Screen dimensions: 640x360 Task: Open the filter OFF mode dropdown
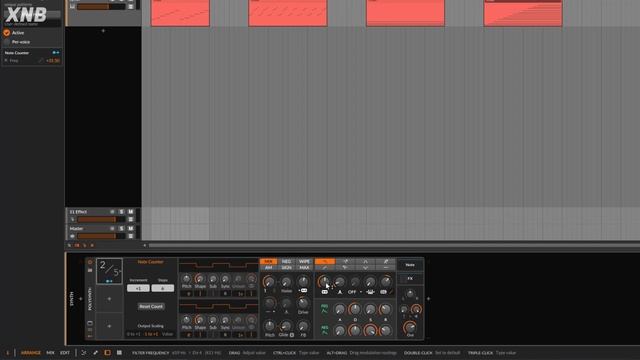point(355,292)
